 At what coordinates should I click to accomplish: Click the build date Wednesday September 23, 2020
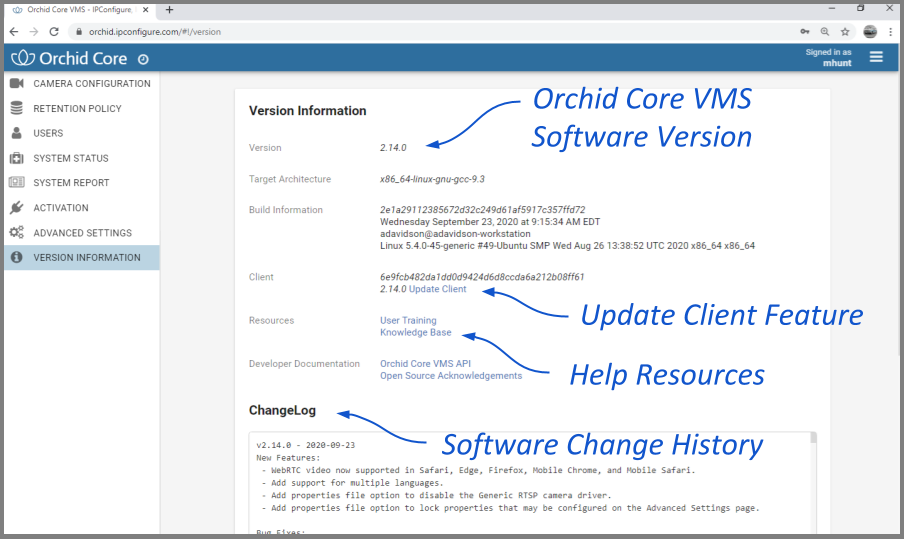tap(490, 222)
